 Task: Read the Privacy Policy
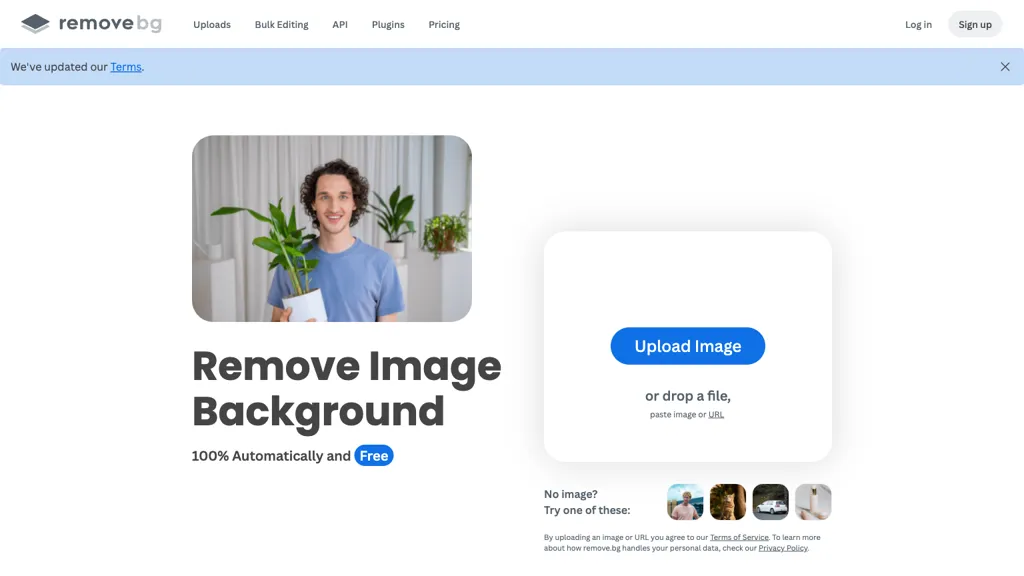[783, 547]
